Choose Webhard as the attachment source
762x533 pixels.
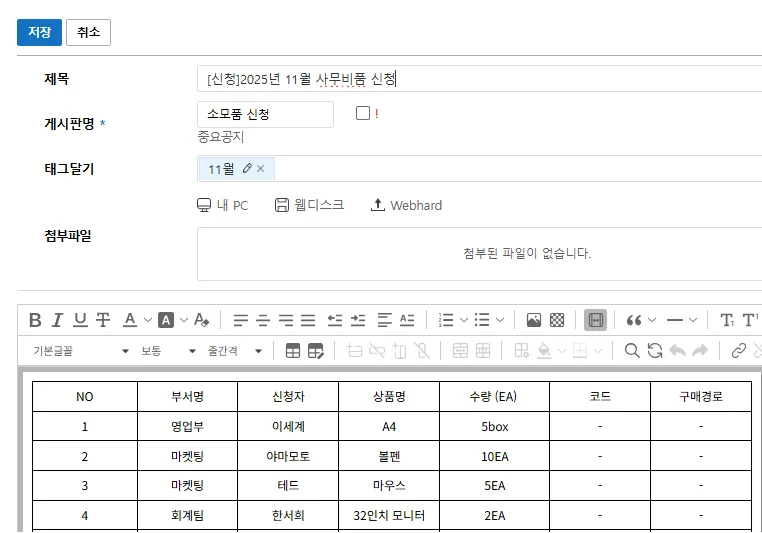click(406, 205)
